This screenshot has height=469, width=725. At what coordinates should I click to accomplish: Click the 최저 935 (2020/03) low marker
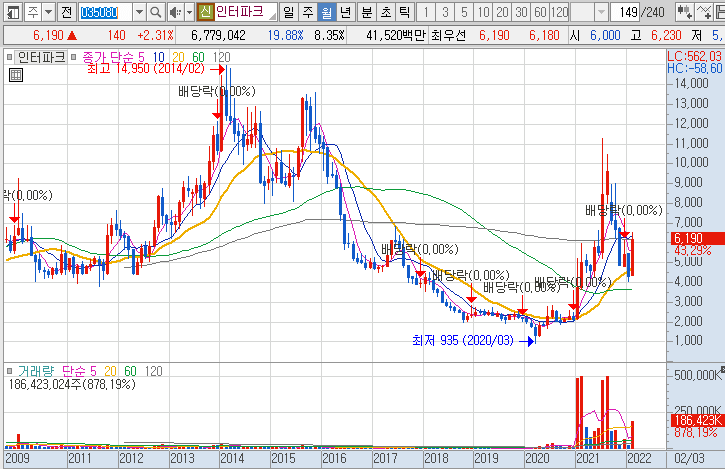463,340
